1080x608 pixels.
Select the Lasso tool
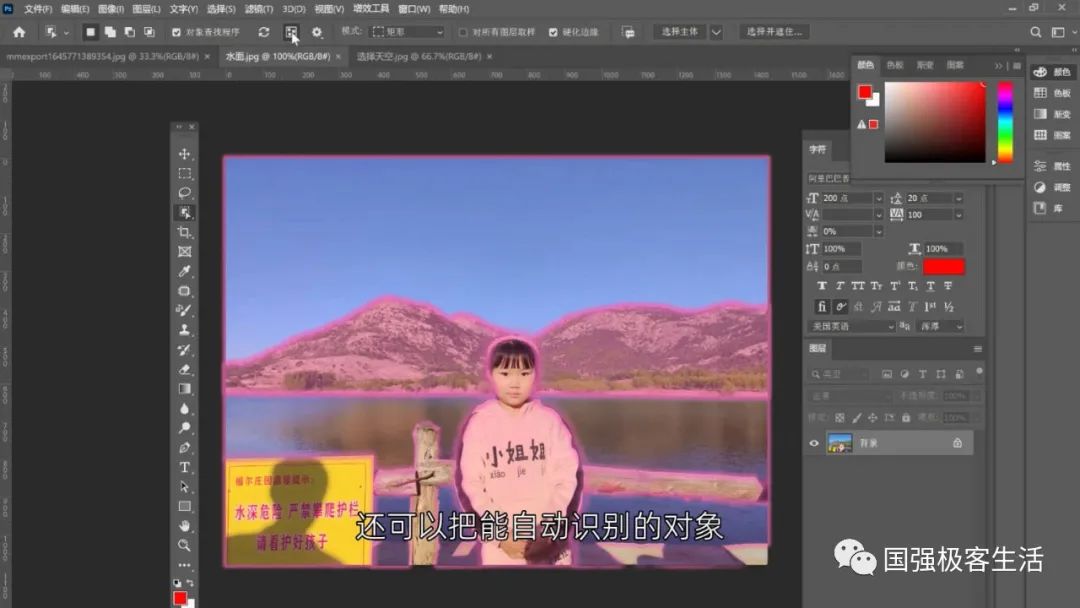coord(184,193)
